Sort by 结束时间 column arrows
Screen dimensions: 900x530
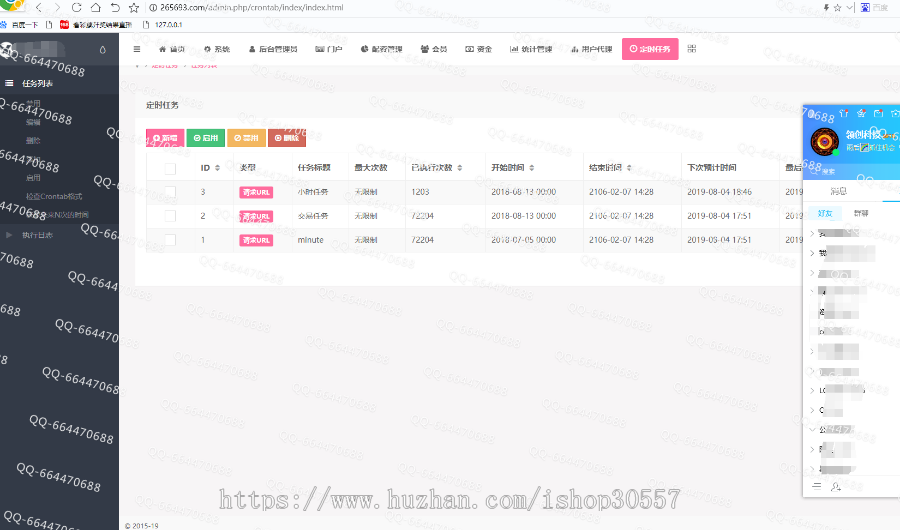[x=629, y=168]
